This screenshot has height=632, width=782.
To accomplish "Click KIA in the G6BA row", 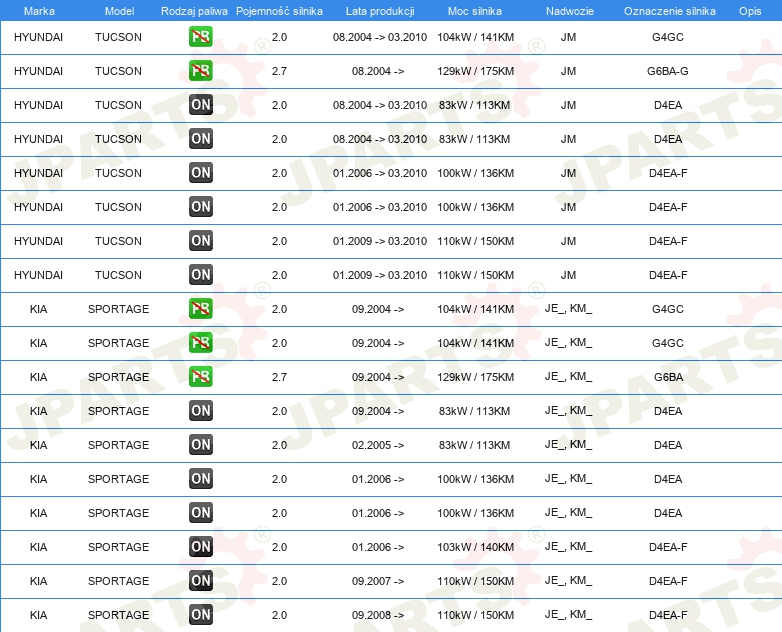I will coord(38,377).
